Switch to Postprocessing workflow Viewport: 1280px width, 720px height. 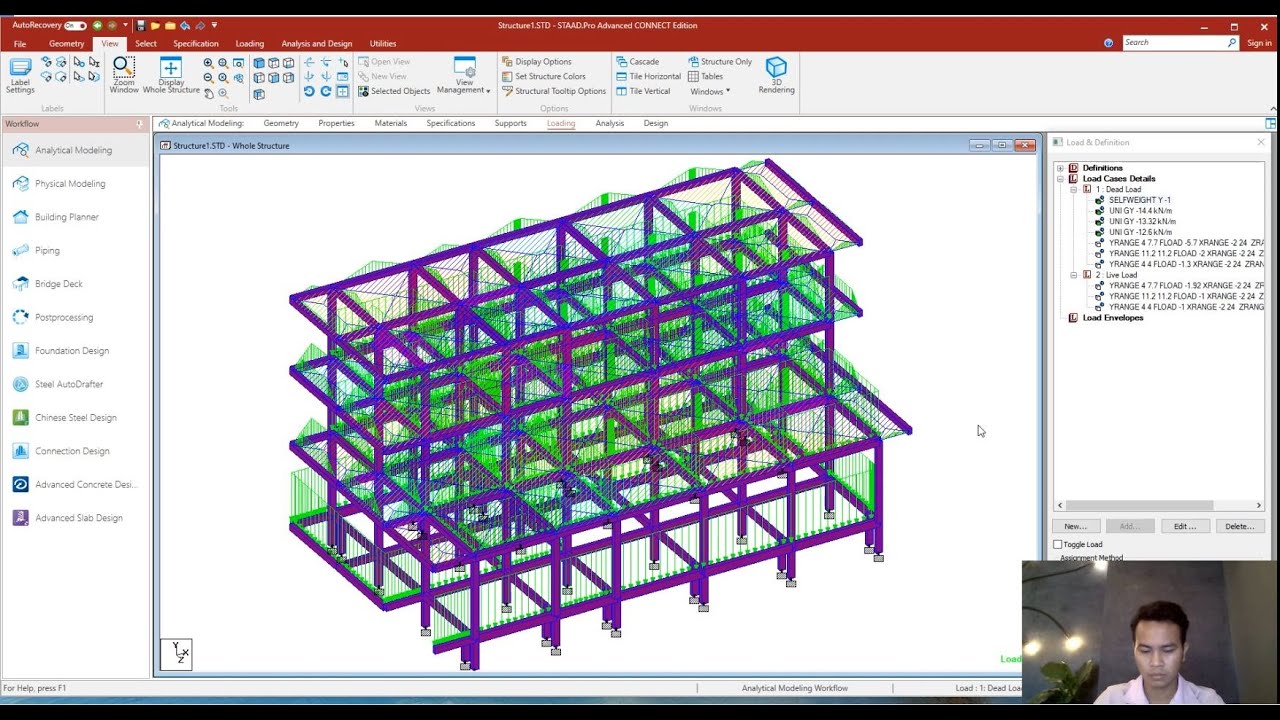tap(75, 318)
